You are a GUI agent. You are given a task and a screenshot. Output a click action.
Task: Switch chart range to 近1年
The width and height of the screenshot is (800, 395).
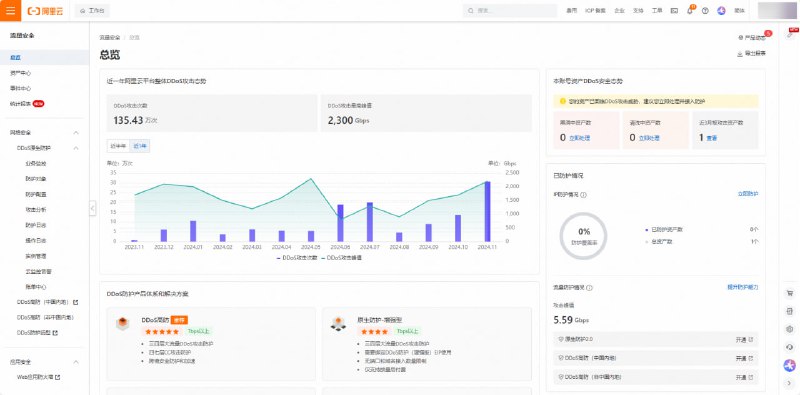click(x=139, y=146)
